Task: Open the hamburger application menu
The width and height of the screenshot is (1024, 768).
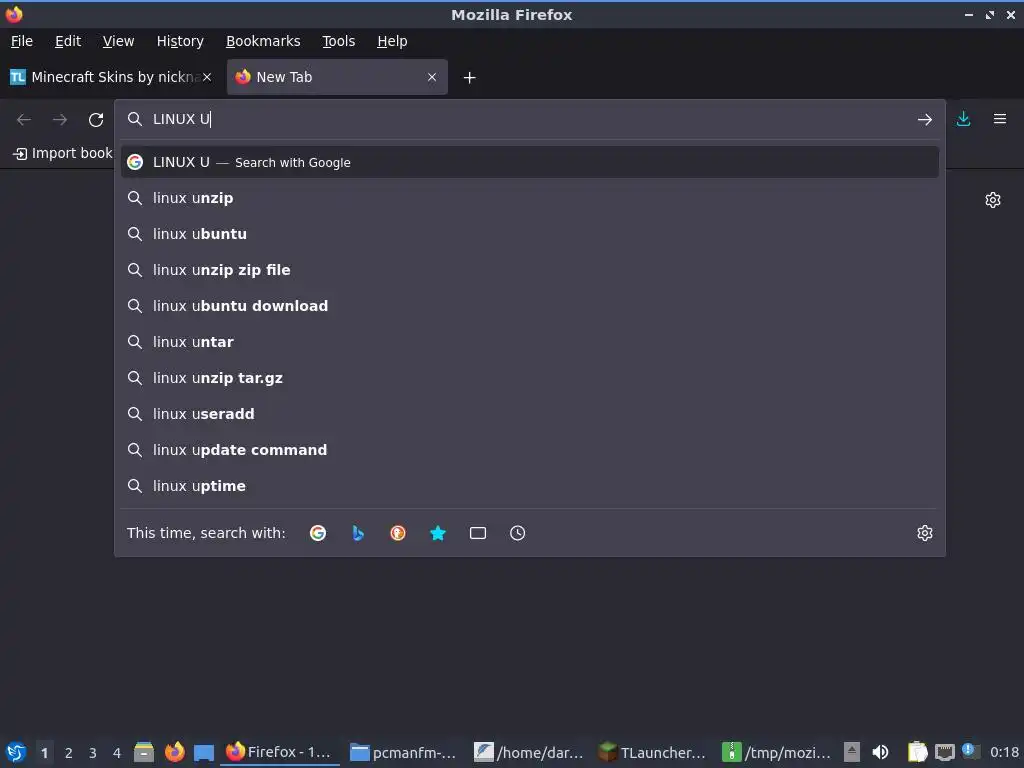Action: click(x=999, y=119)
